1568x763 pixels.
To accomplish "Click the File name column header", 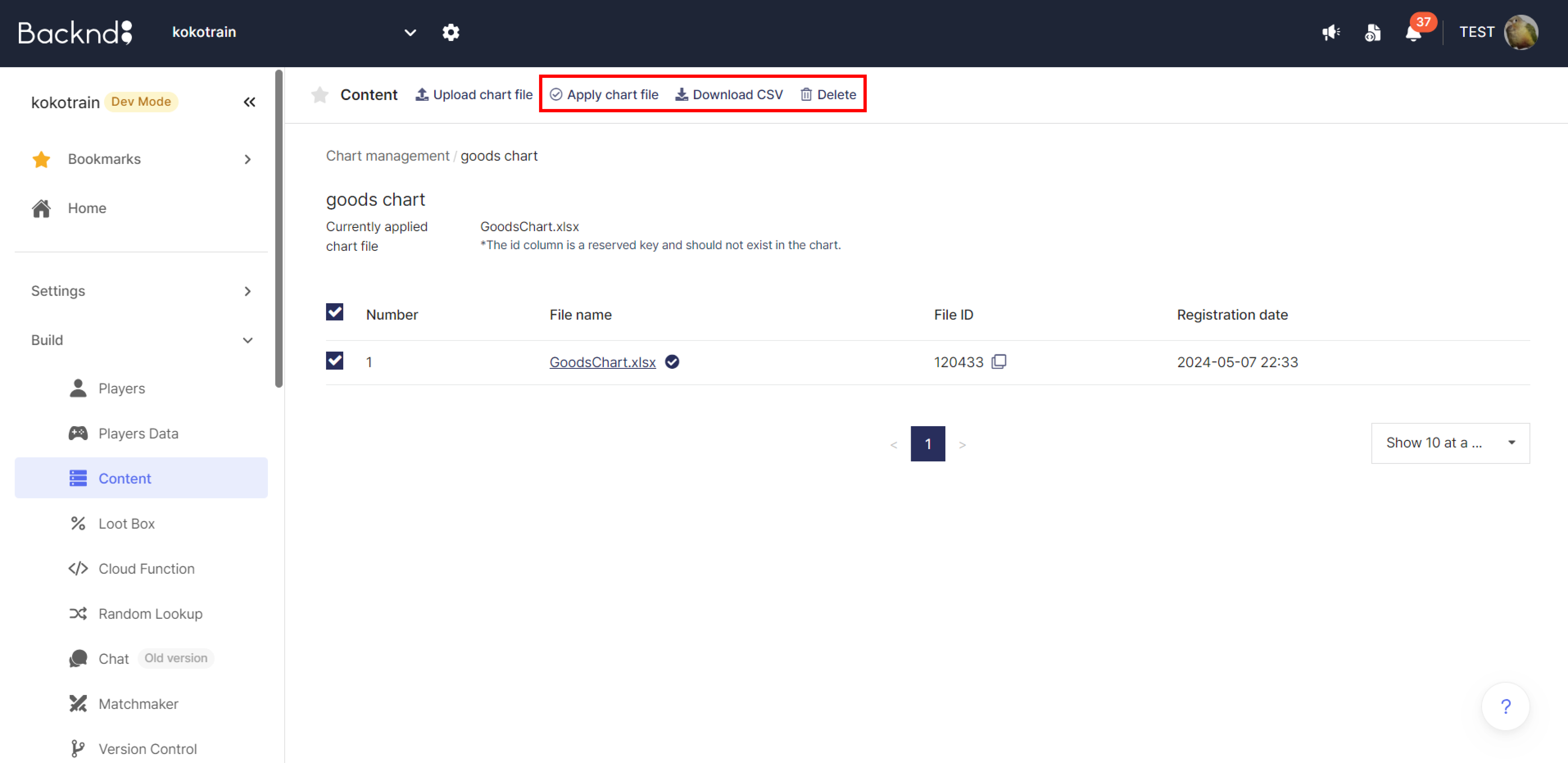I will [581, 315].
